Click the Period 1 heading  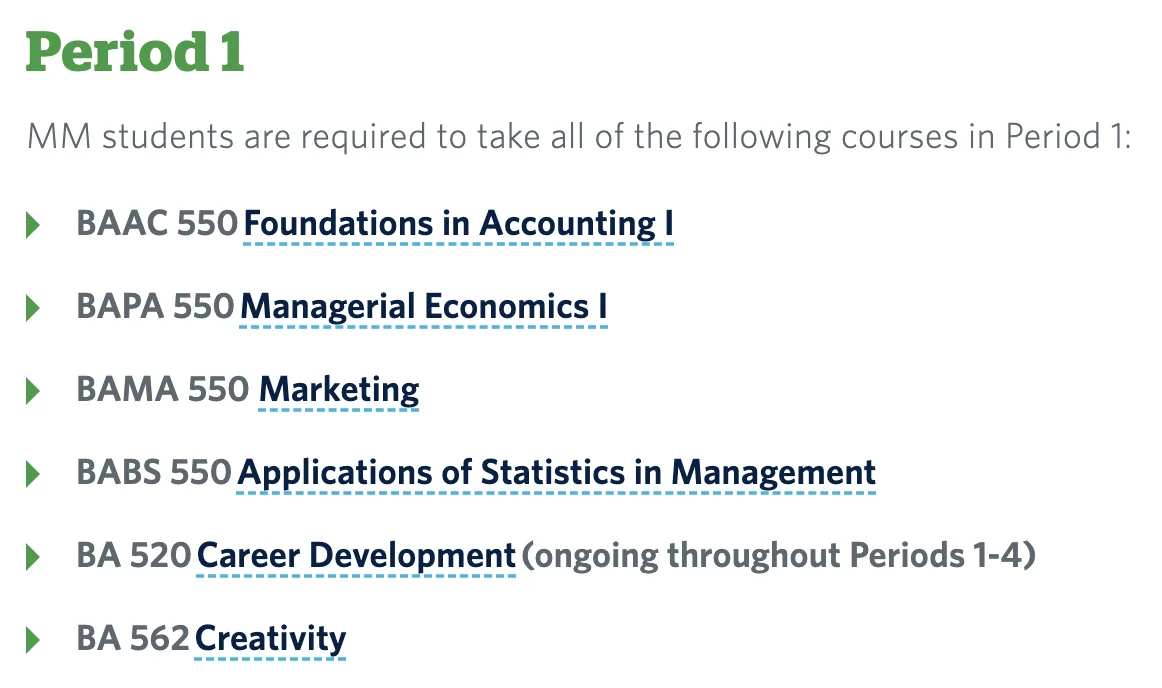tap(135, 53)
